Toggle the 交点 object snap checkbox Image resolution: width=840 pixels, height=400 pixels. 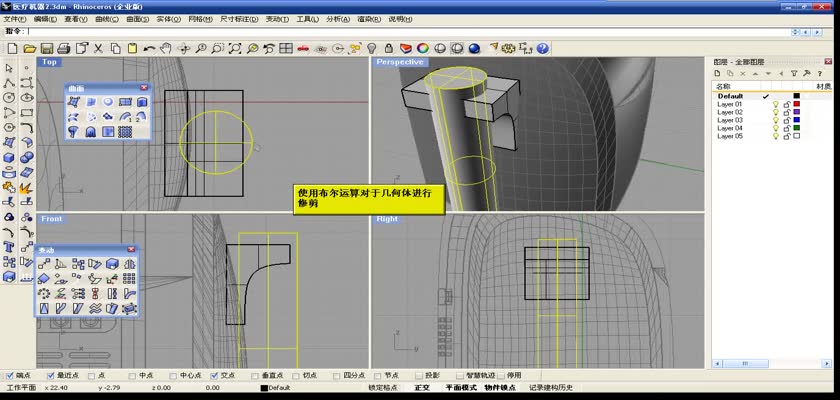click(x=214, y=376)
